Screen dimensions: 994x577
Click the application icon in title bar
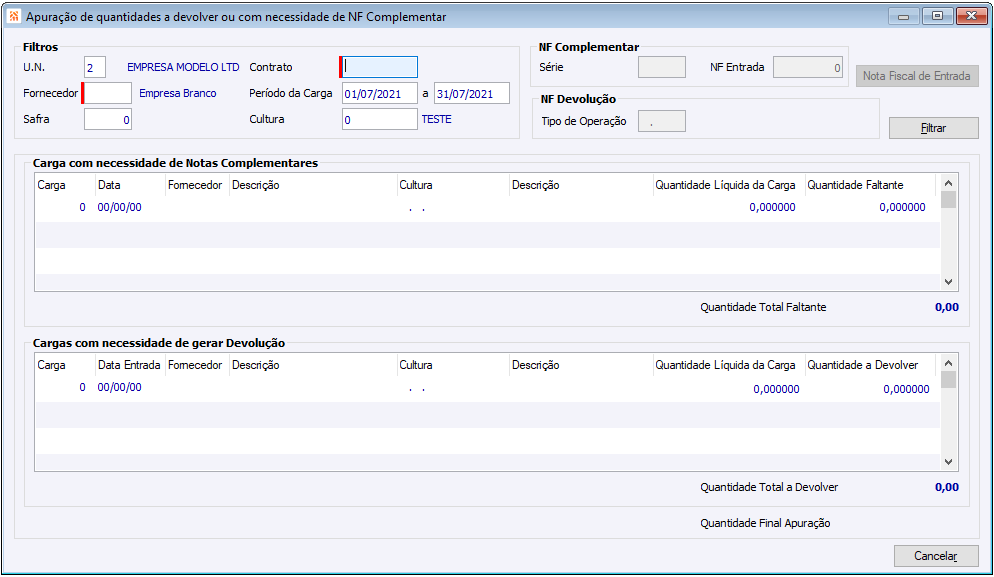pos(13,16)
